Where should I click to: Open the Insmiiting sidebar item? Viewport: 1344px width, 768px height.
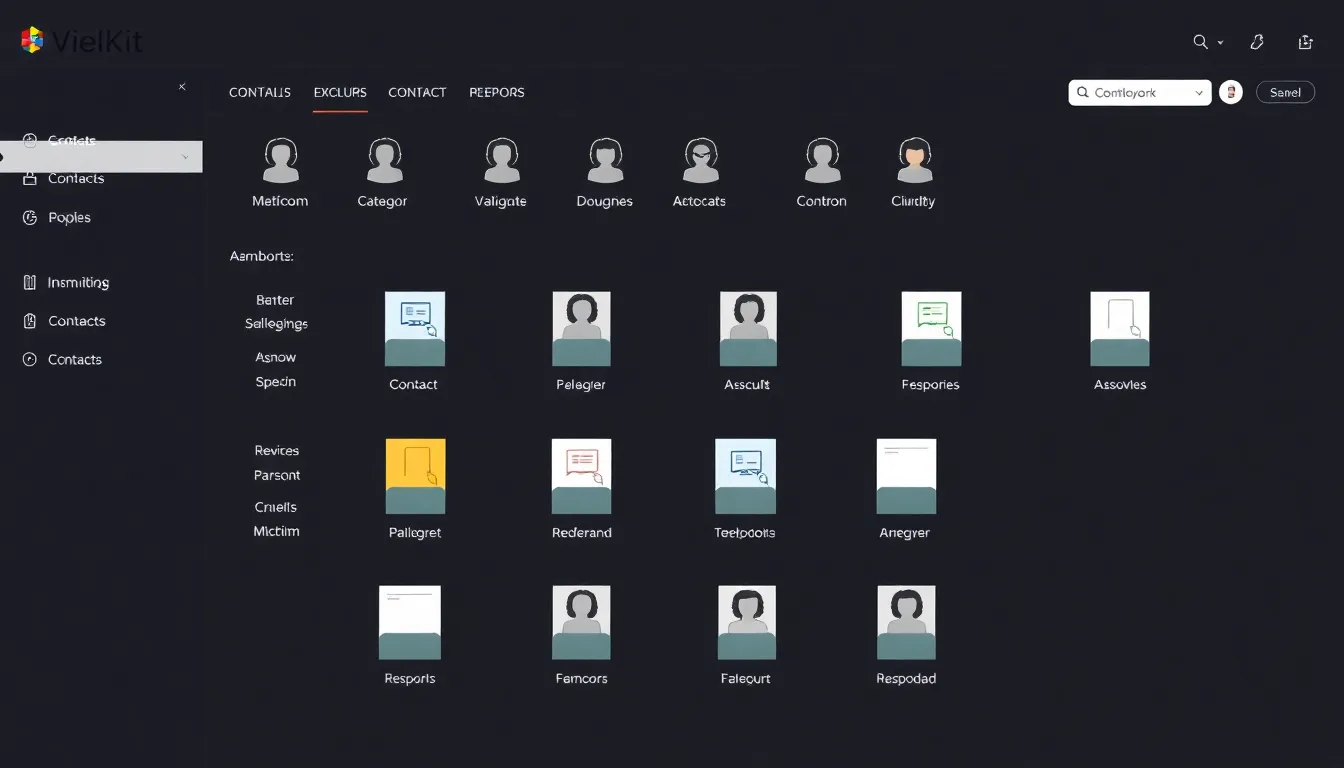(78, 283)
